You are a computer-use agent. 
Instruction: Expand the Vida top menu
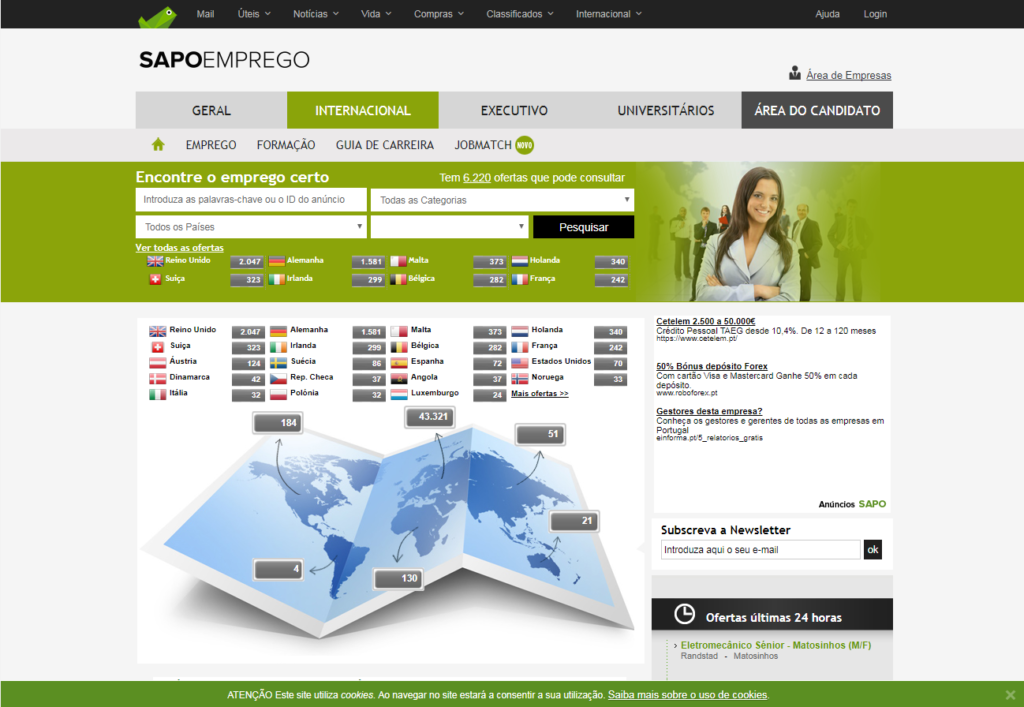[x=376, y=14]
